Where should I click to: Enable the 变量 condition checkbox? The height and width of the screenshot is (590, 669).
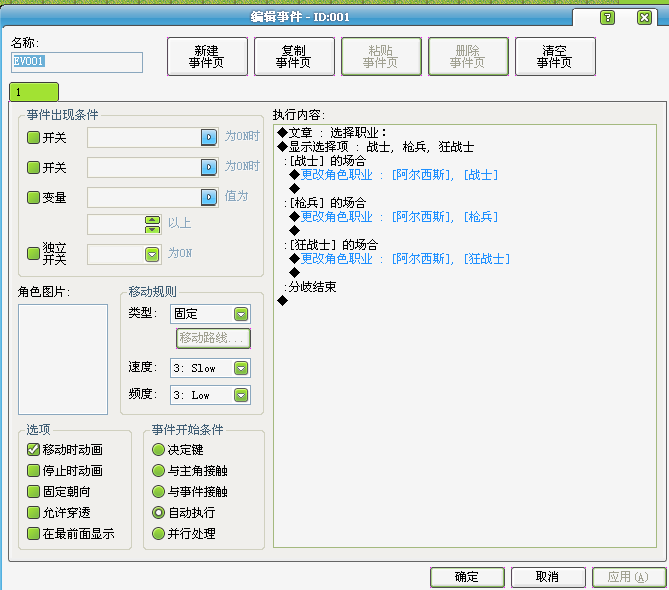click(33, 197)
